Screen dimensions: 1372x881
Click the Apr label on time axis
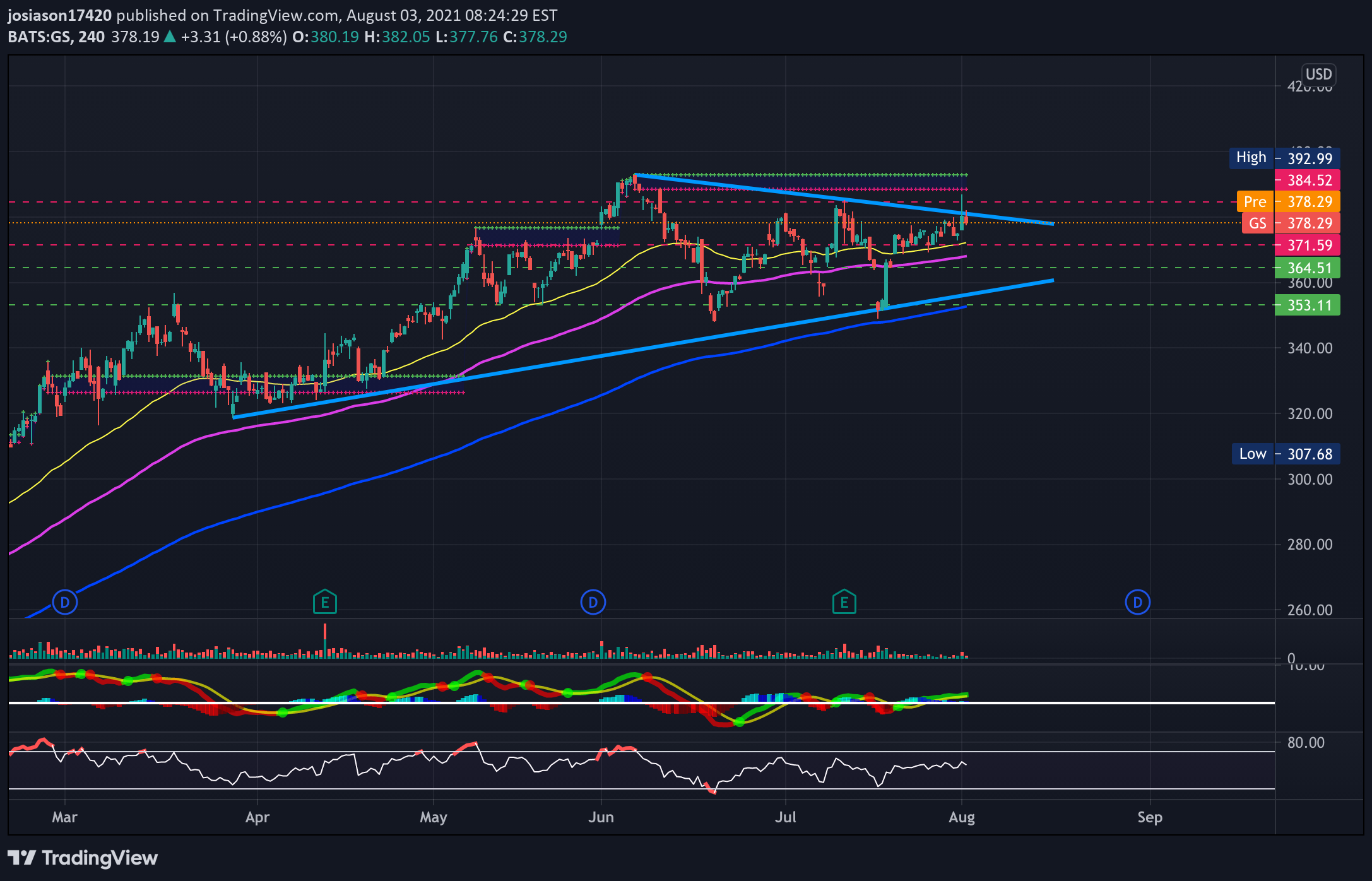pyautogui.click(x=257, y=817)
